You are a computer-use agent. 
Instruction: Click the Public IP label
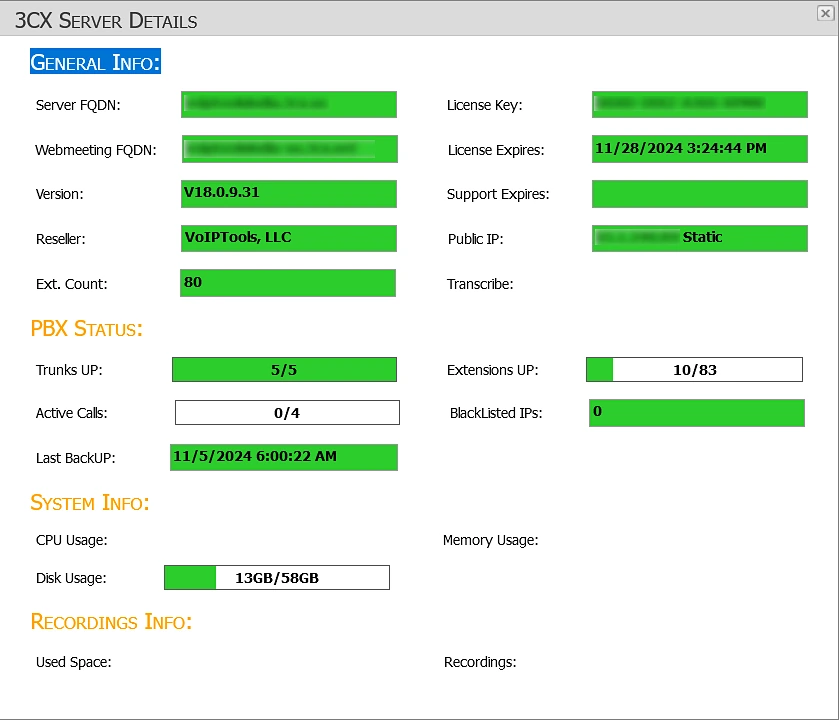coord(476,239)
